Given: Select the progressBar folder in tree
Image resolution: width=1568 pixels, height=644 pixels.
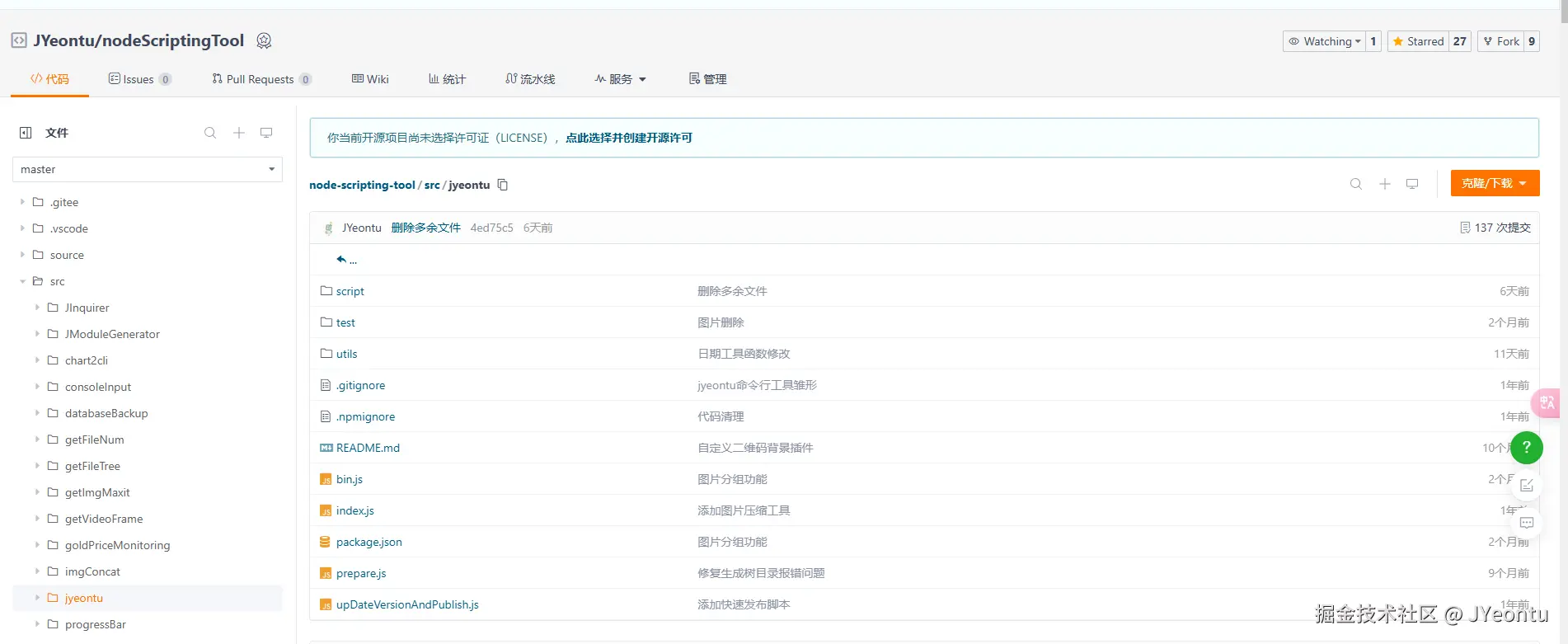Looking at the screenshot, I should coord(96,624).
